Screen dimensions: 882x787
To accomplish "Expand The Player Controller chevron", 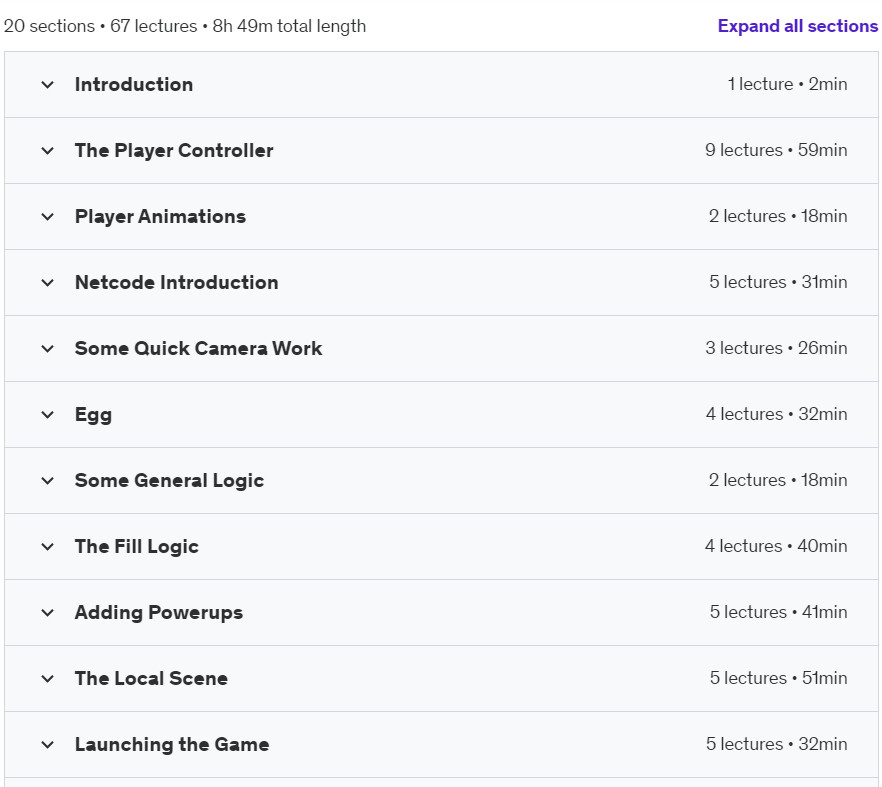I will (48, 151).
